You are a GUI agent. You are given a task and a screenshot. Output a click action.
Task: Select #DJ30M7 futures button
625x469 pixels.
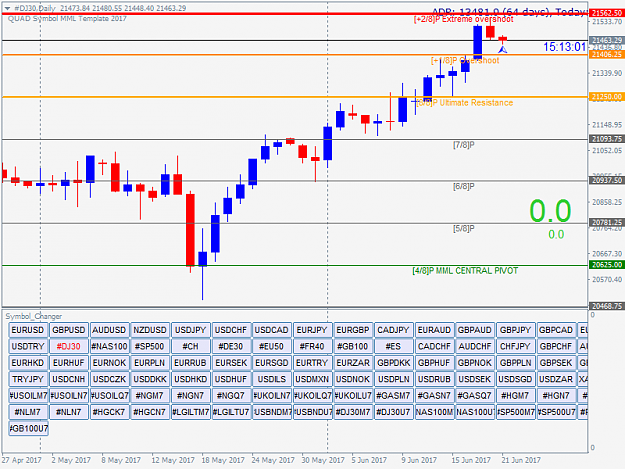tap(353, 412)
